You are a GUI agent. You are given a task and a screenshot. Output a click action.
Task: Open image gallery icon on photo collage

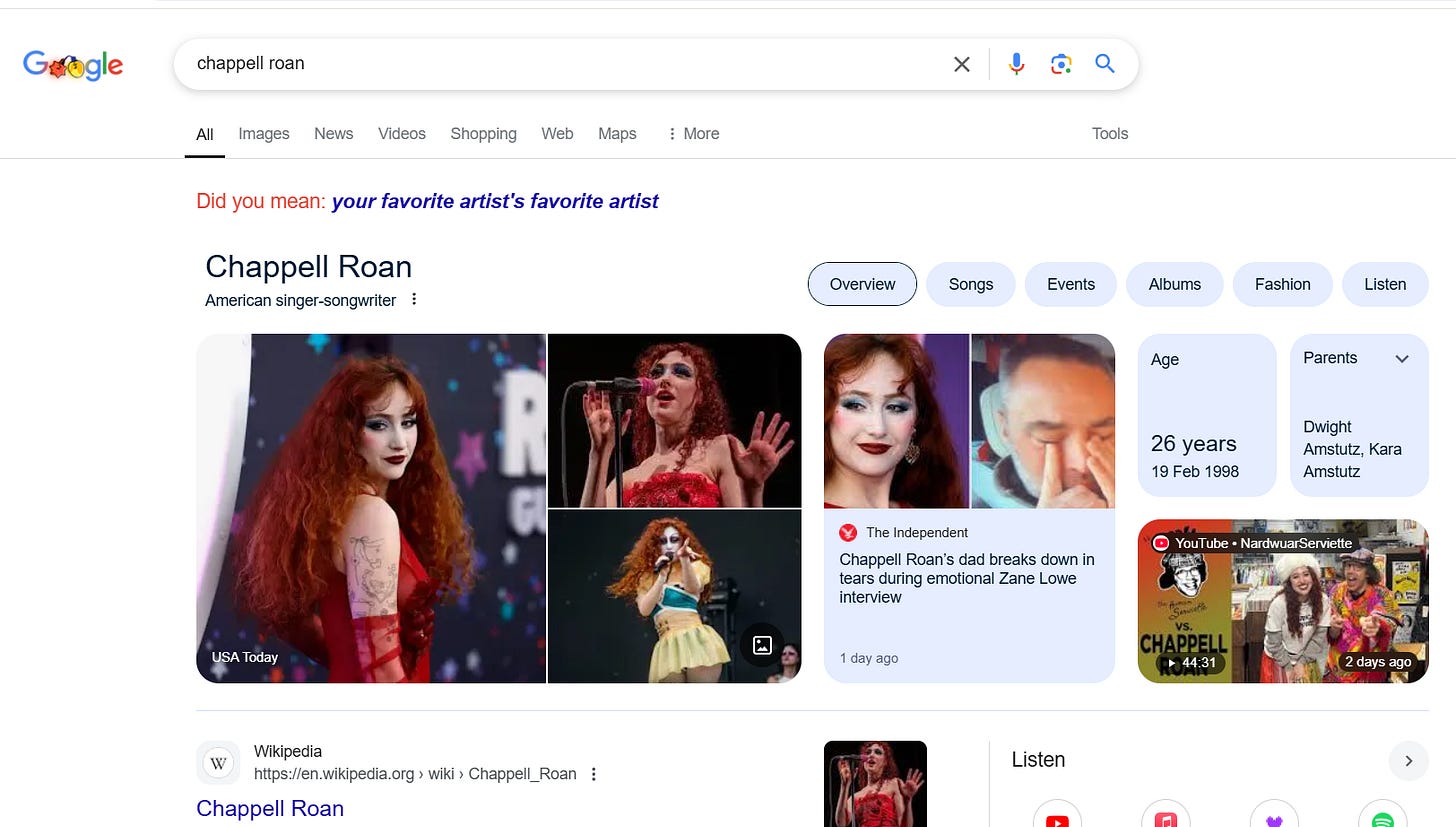click(762, 645)
